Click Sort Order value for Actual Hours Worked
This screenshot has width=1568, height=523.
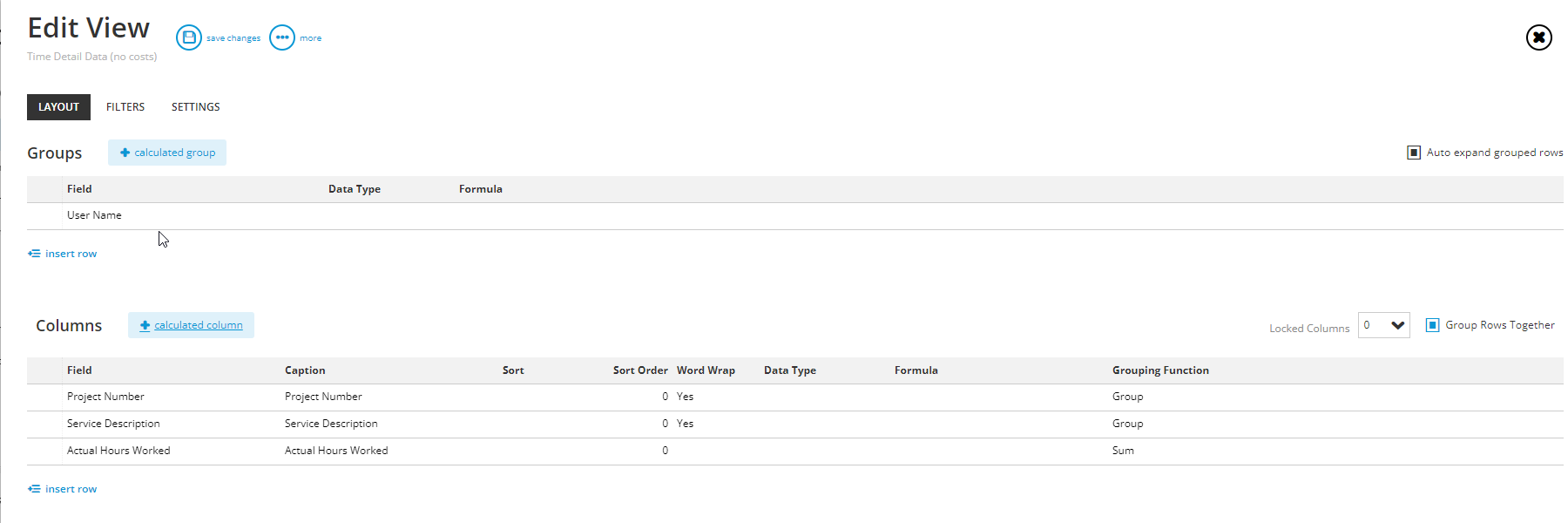coord(665,451)
